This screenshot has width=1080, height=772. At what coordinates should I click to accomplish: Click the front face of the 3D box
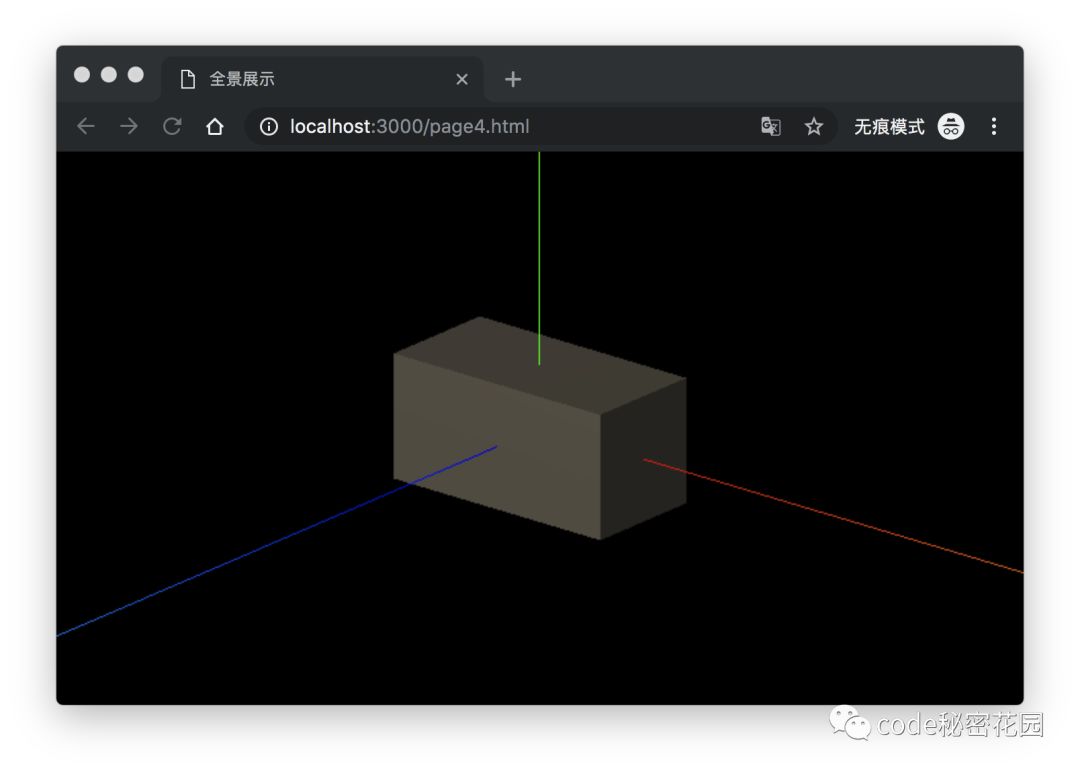(x=497, y=446)
